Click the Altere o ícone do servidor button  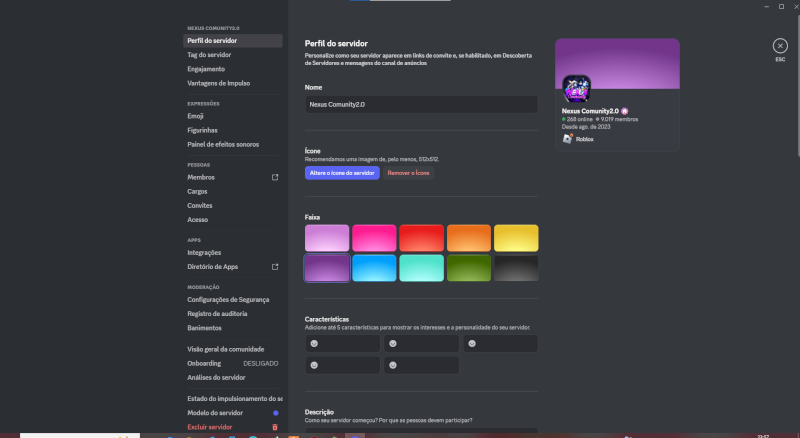coord(342,173)
